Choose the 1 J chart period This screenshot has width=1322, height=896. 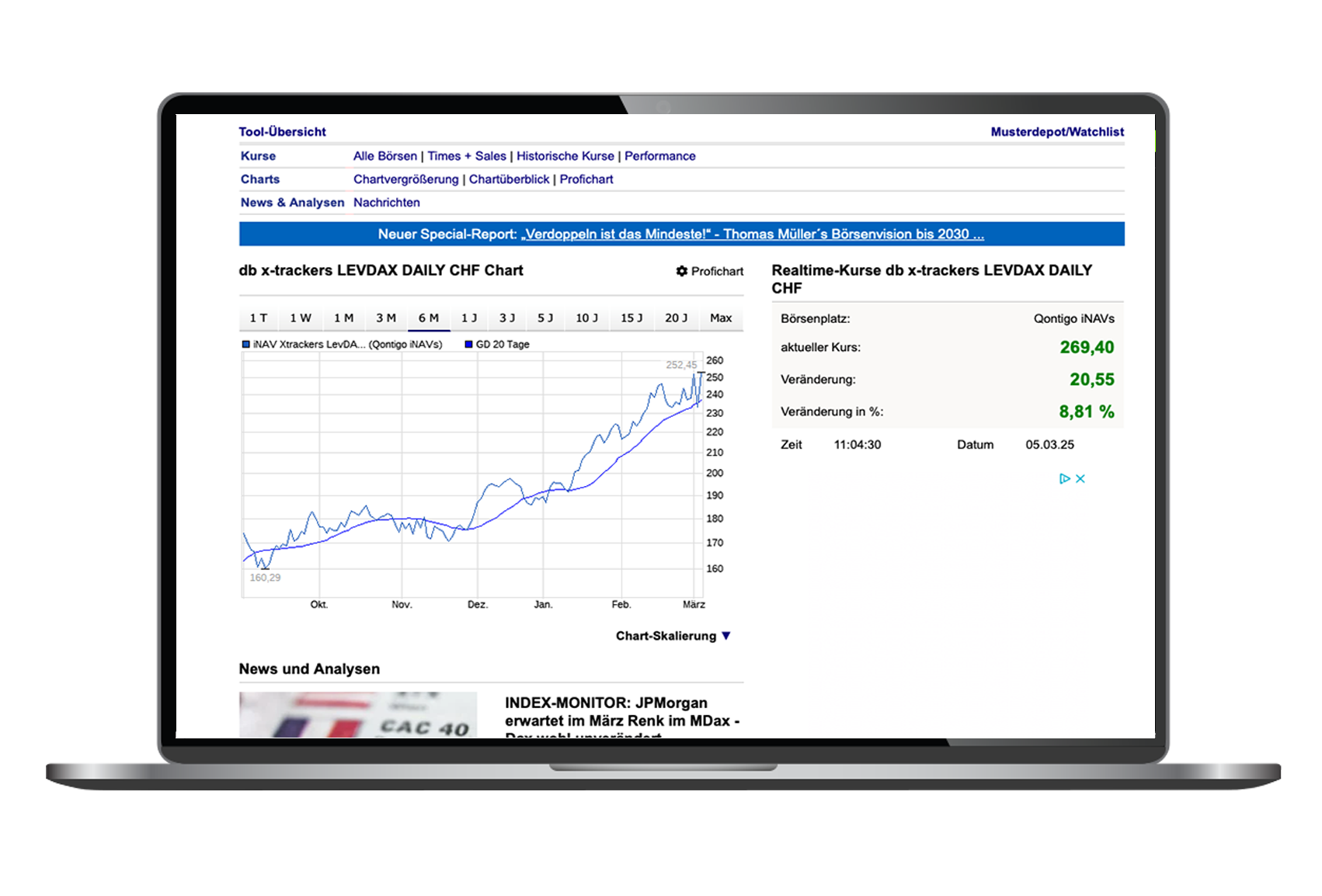point(469,318)
